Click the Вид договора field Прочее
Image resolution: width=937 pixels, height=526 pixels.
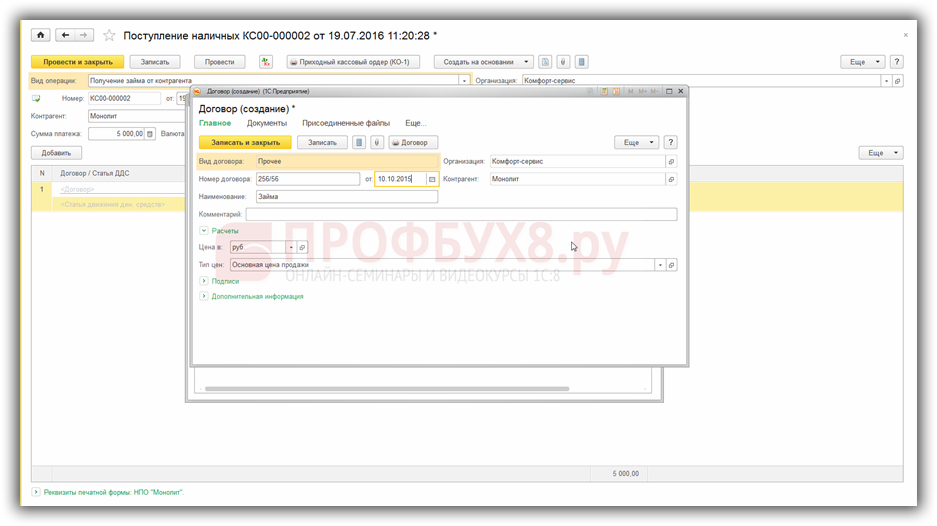click(x=347, y=161)
